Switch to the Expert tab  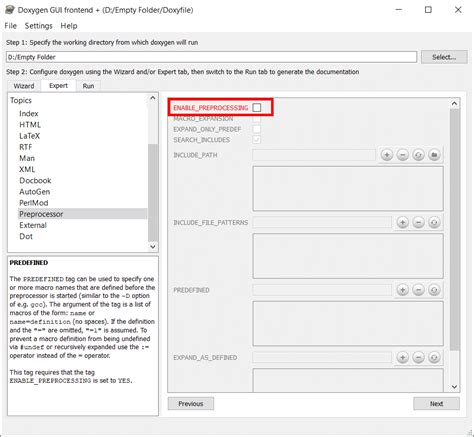[58, 86]
